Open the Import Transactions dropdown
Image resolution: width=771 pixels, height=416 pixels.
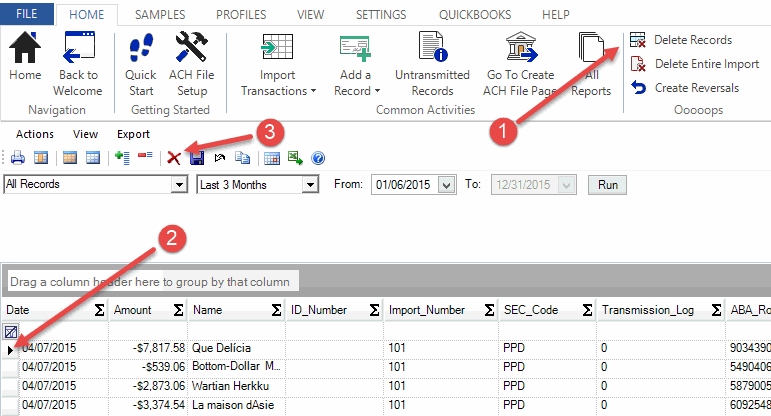(278, 63)
